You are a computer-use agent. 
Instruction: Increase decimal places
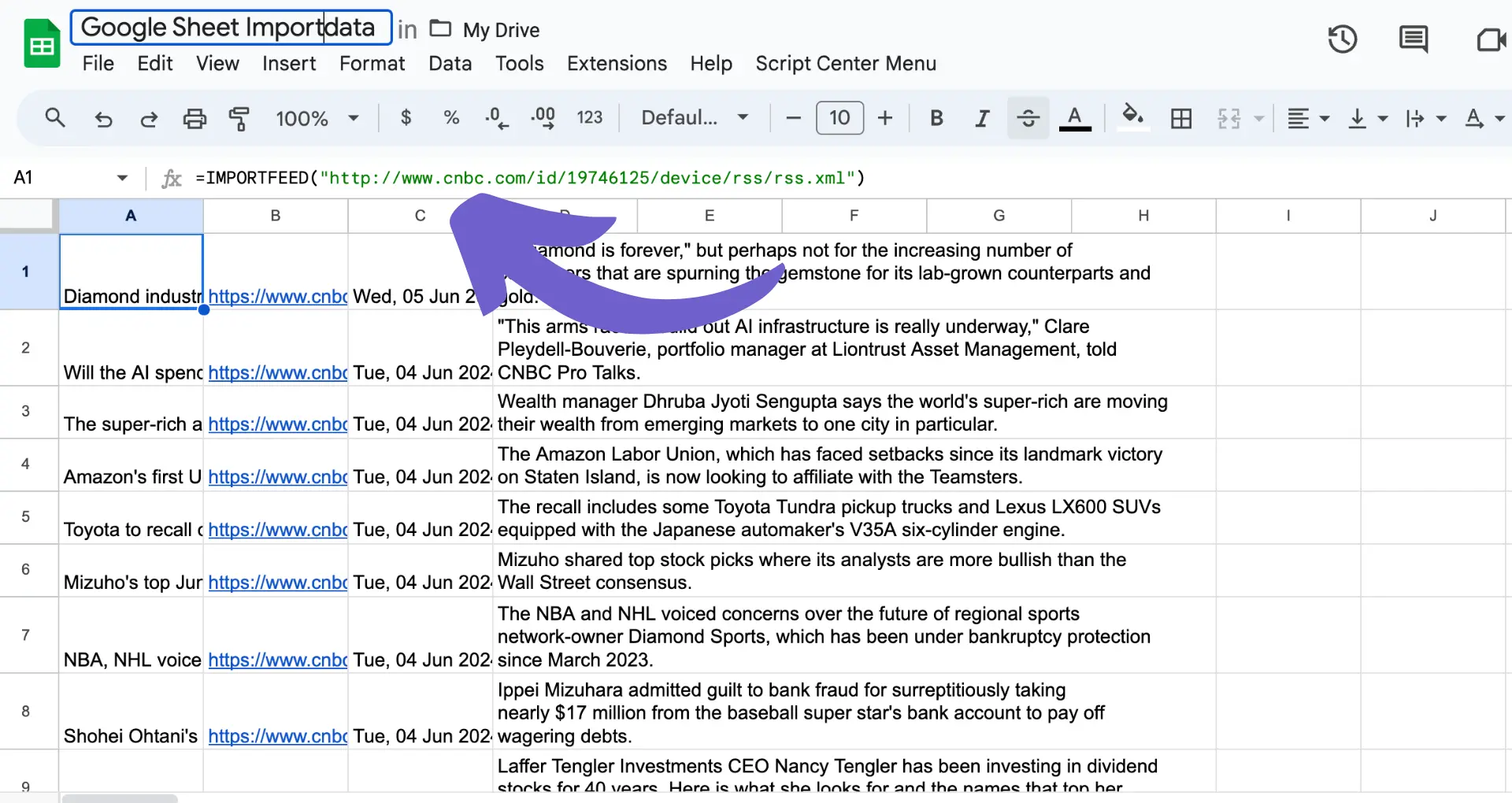[x=543, y=118]
